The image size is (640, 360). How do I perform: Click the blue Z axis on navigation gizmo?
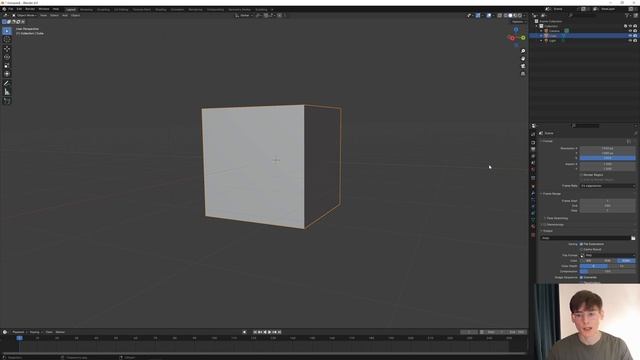point(516,30)
